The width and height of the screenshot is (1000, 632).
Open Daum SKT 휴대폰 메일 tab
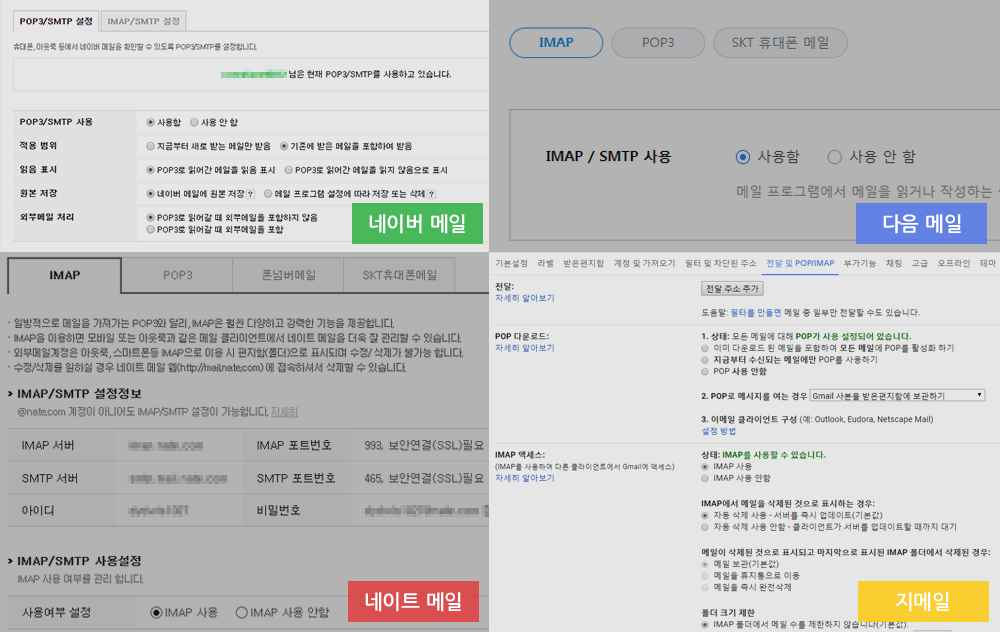click(x=781, y=43)
